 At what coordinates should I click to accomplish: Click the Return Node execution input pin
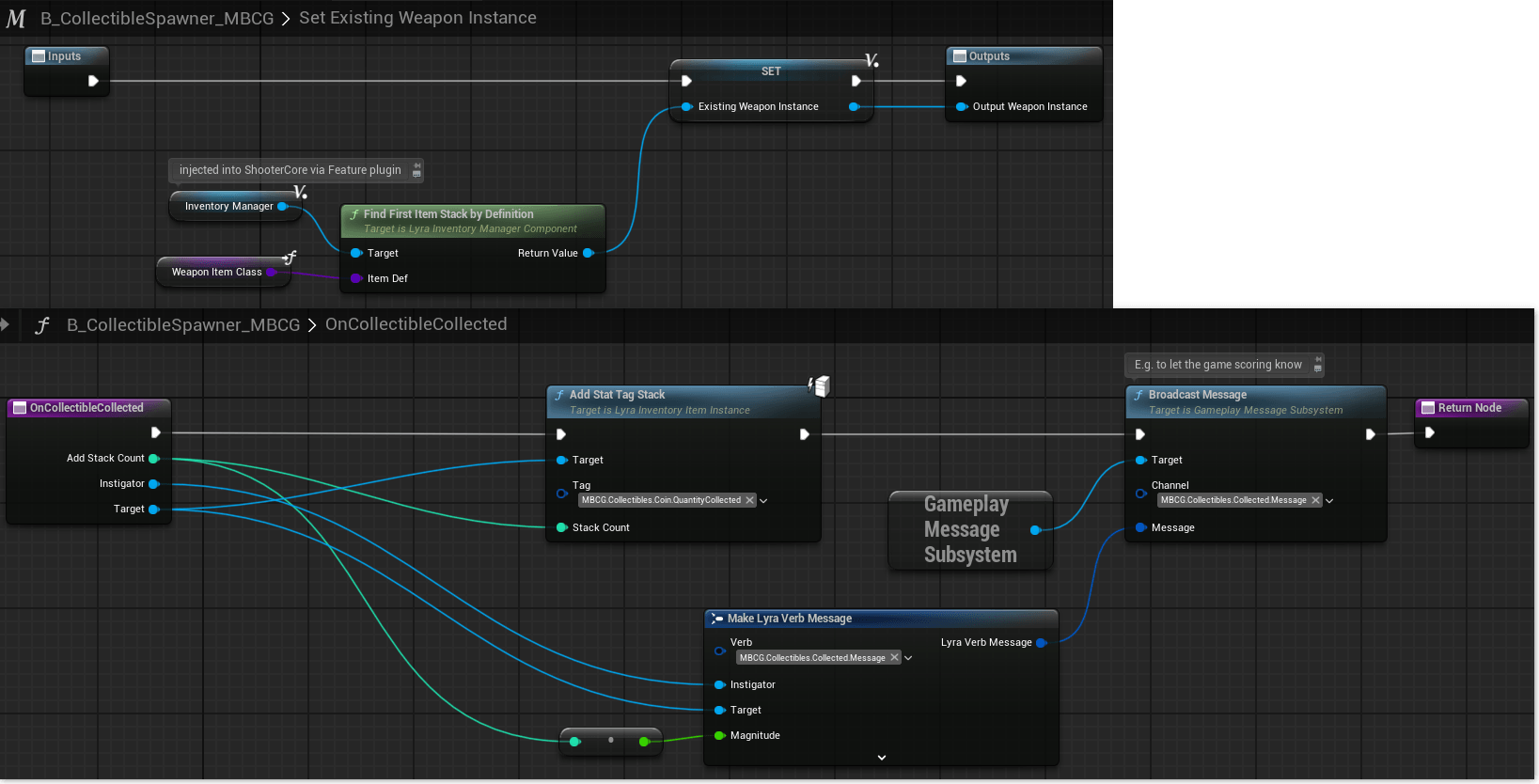1430,433
